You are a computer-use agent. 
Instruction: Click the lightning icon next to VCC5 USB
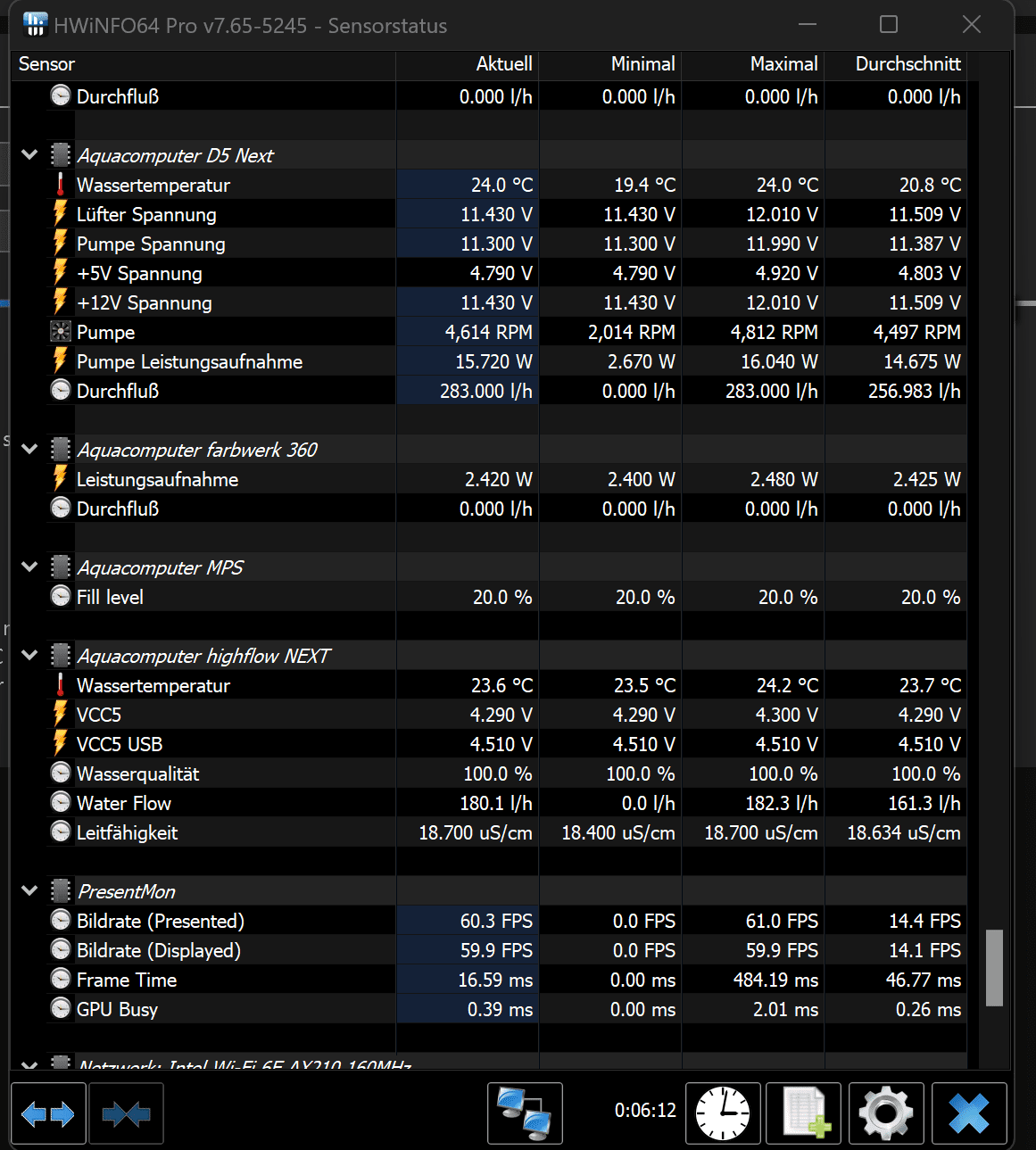(60, 744)
